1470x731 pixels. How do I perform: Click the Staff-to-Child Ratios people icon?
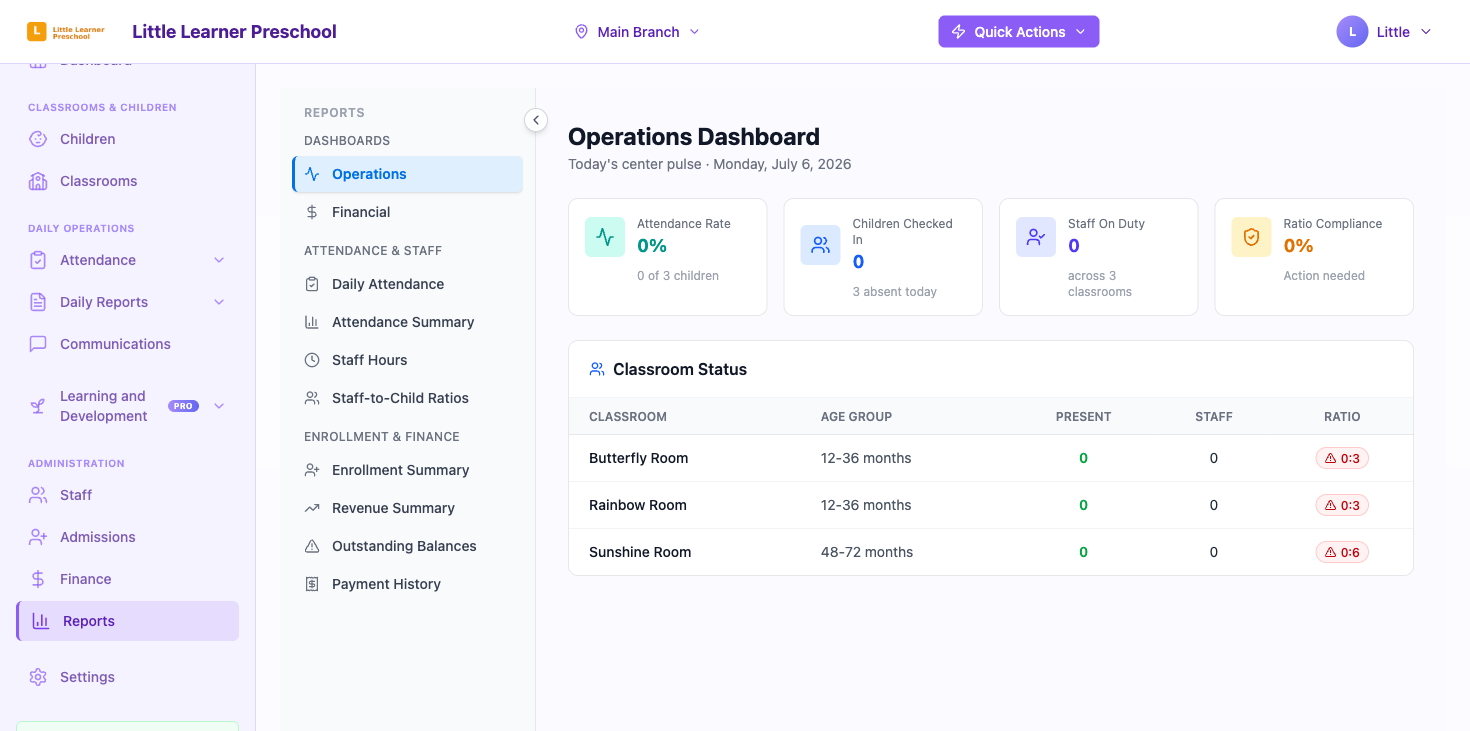[x=312, y=398]
